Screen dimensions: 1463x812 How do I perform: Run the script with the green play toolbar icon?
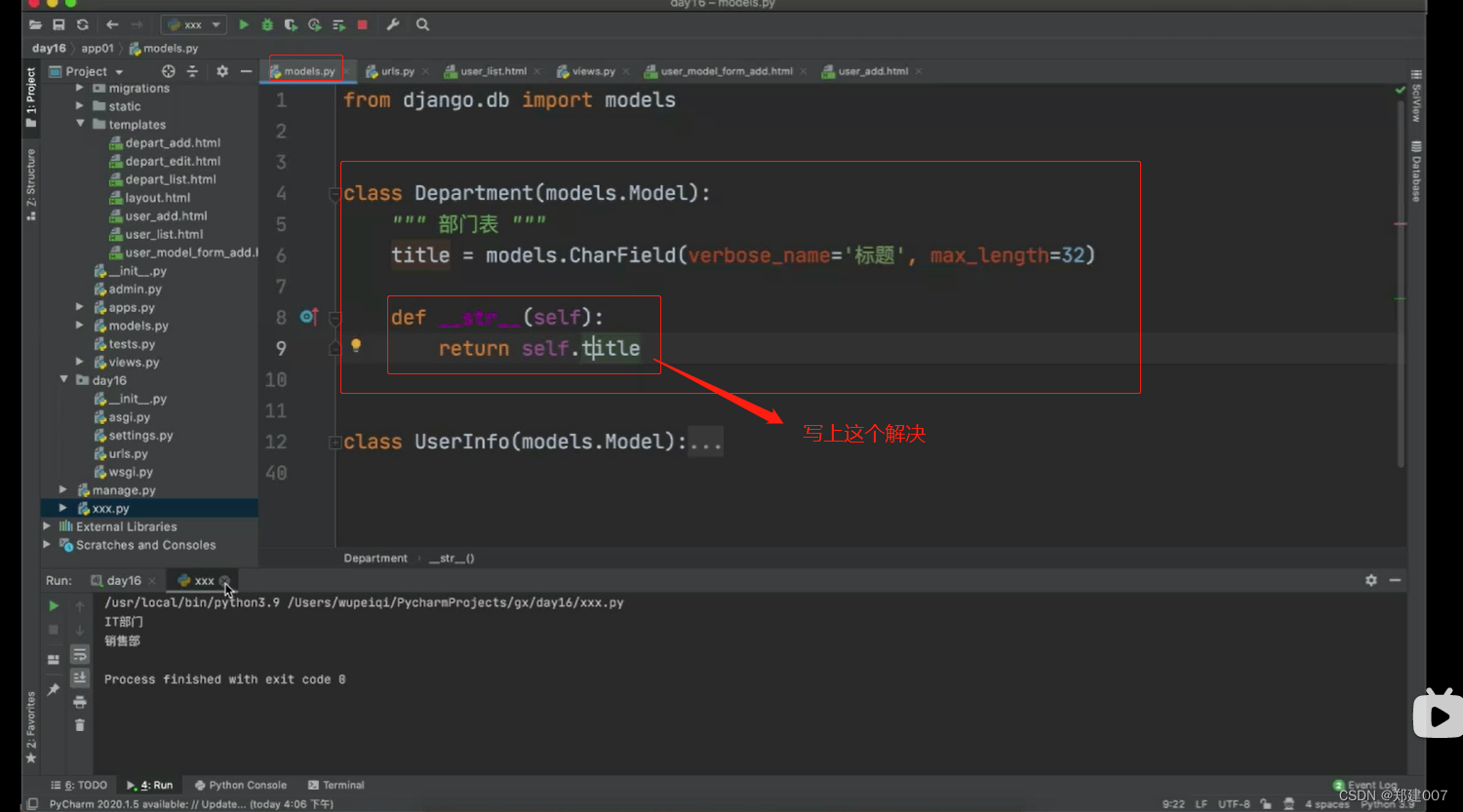point(243,24)
